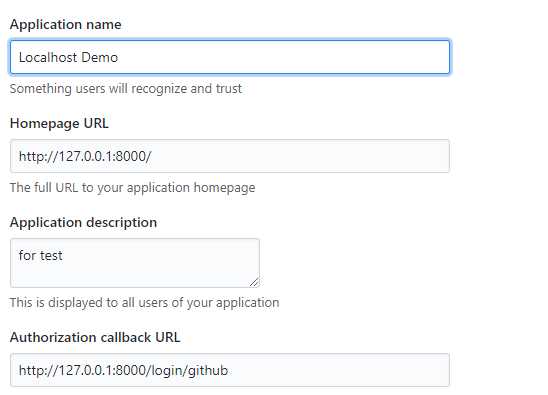Select the Application description text area
The width and height of the screenshot is (548, 395).
click(135, 263)
